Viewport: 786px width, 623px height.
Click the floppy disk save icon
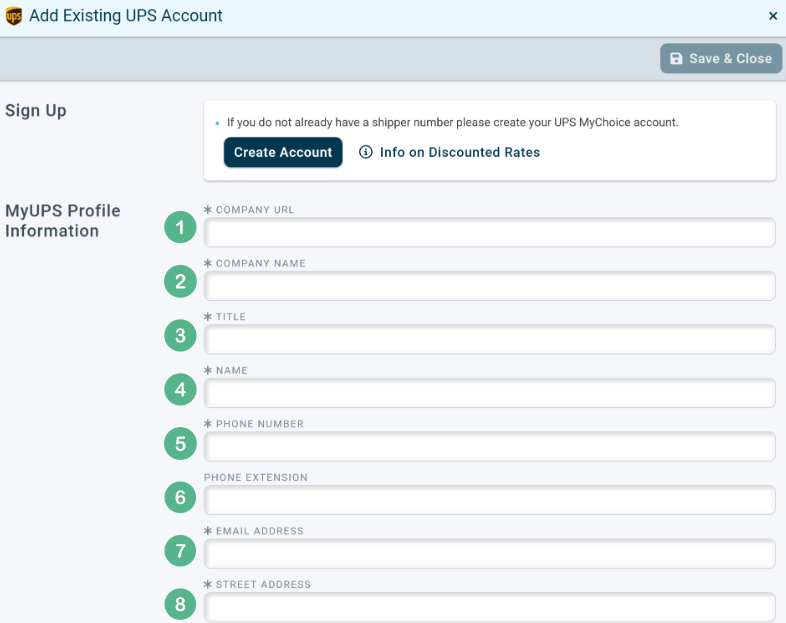[x=676, y=59]
